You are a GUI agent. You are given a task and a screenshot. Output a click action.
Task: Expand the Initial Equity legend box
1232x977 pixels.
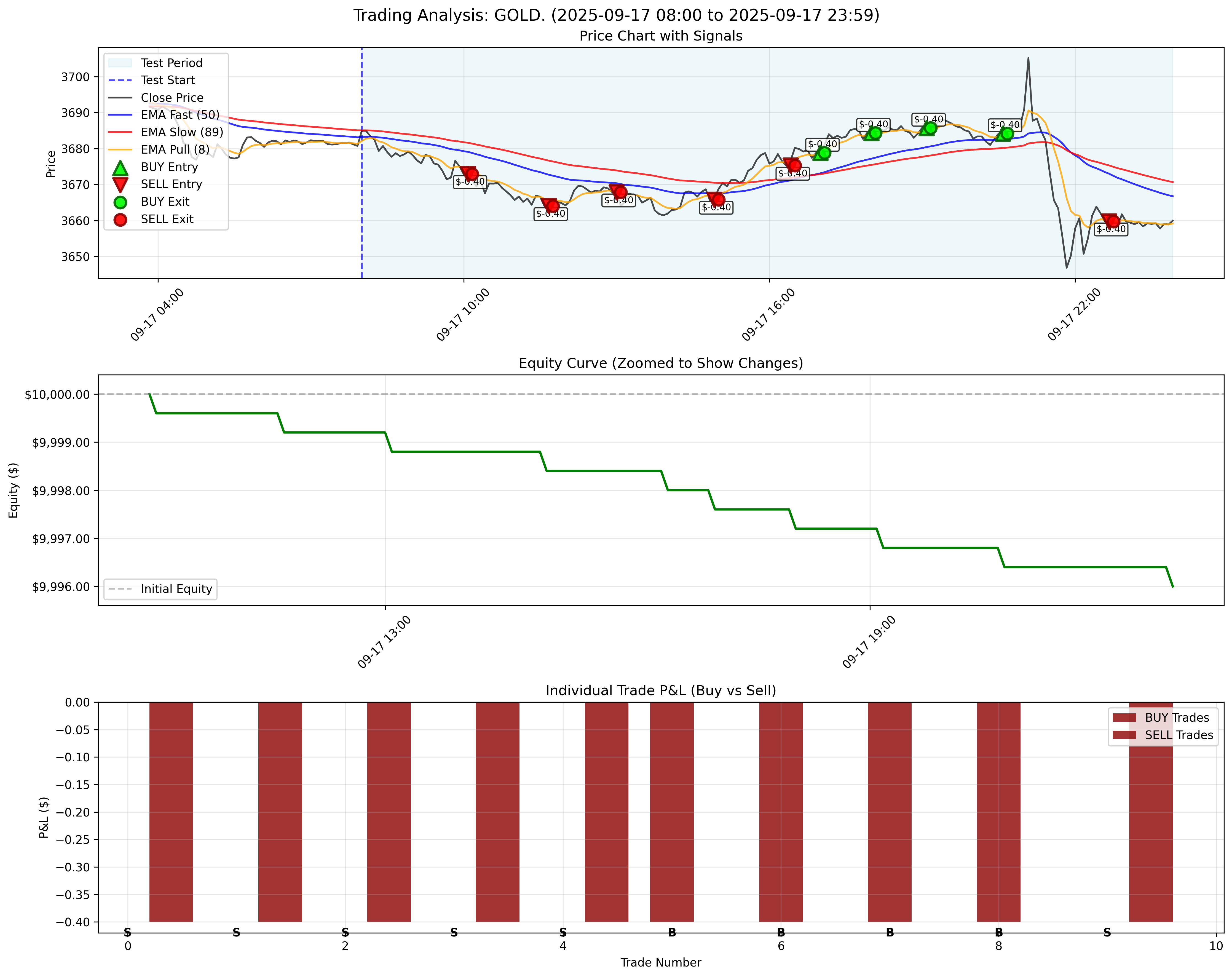[160, 589]
